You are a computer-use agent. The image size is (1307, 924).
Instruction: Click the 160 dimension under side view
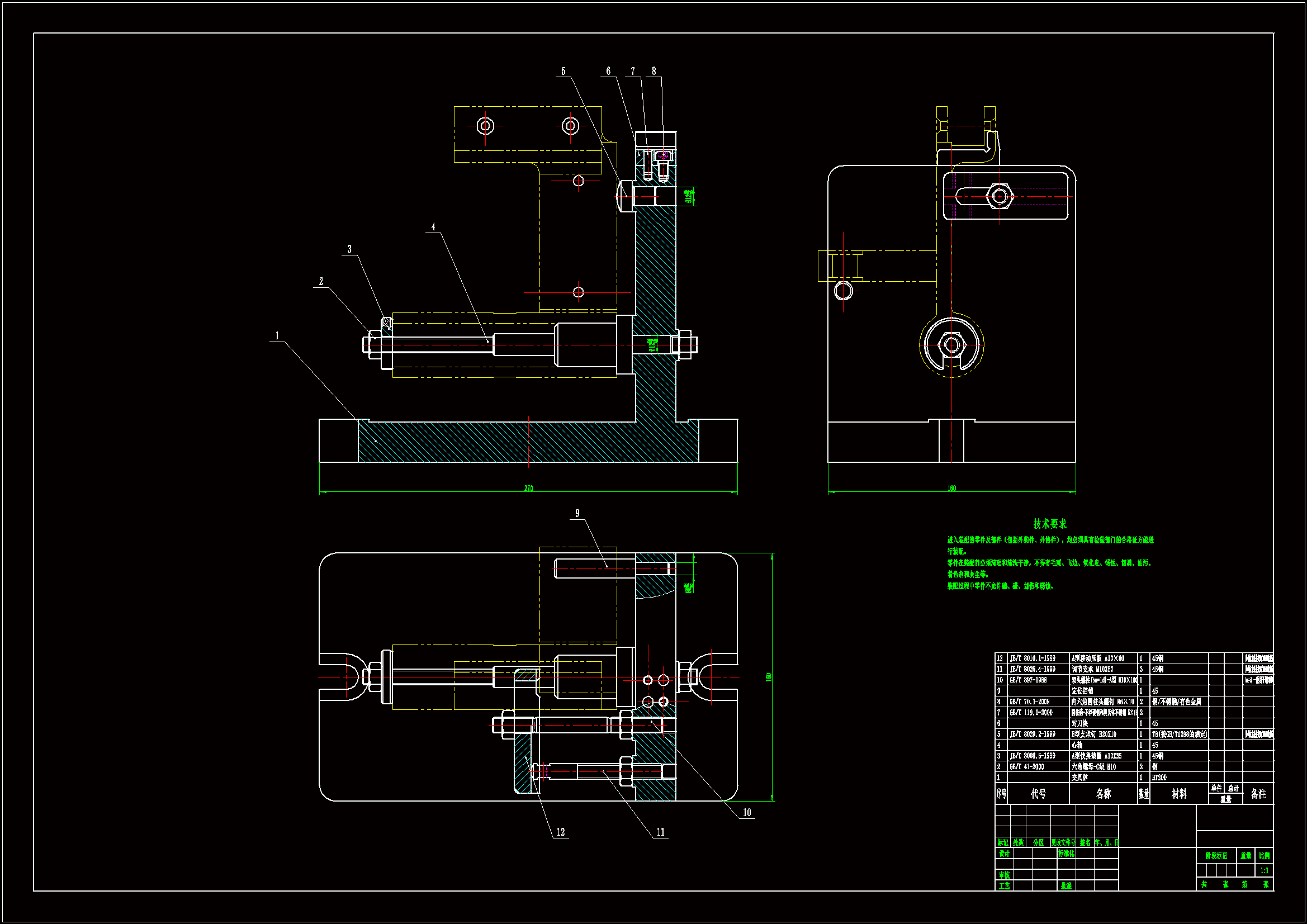951,489
